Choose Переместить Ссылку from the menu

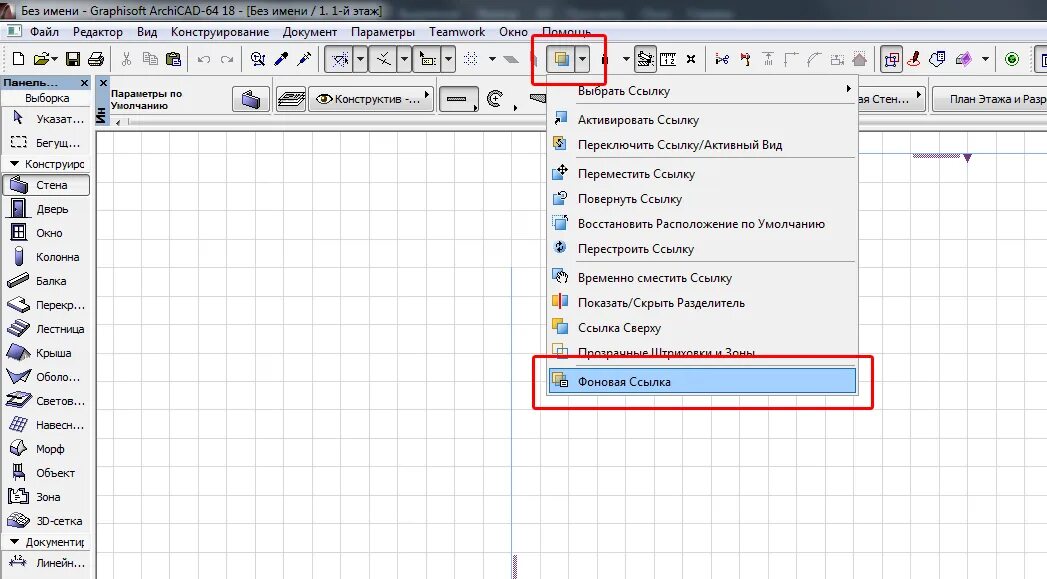702,174
